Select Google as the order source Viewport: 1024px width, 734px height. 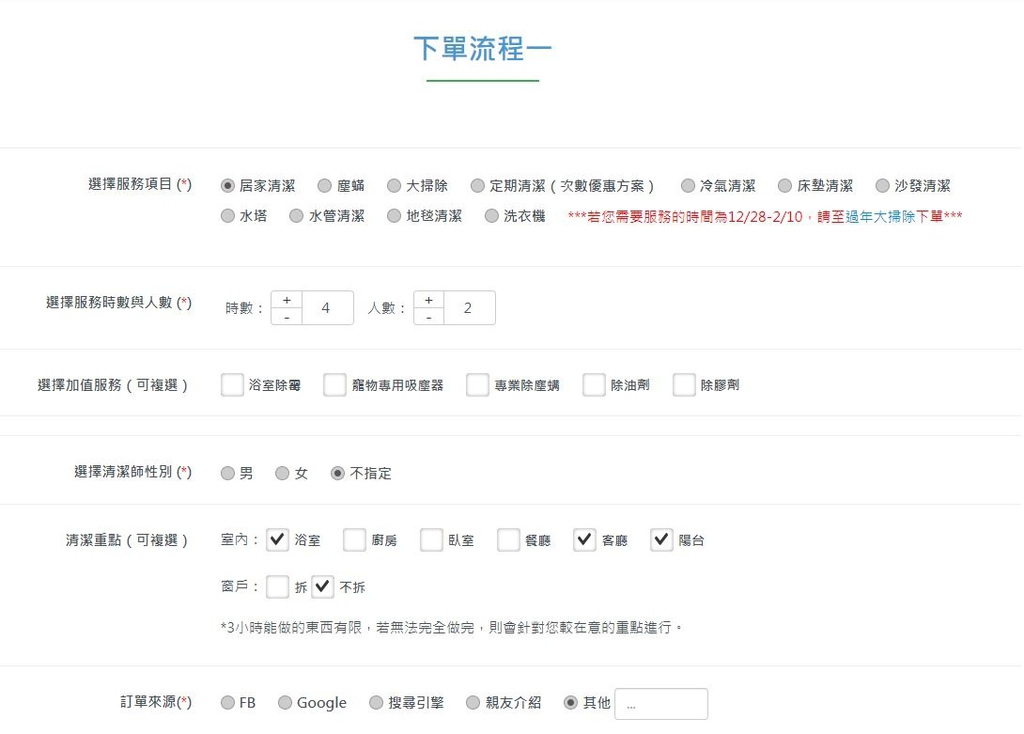click(x=283, y=702)
